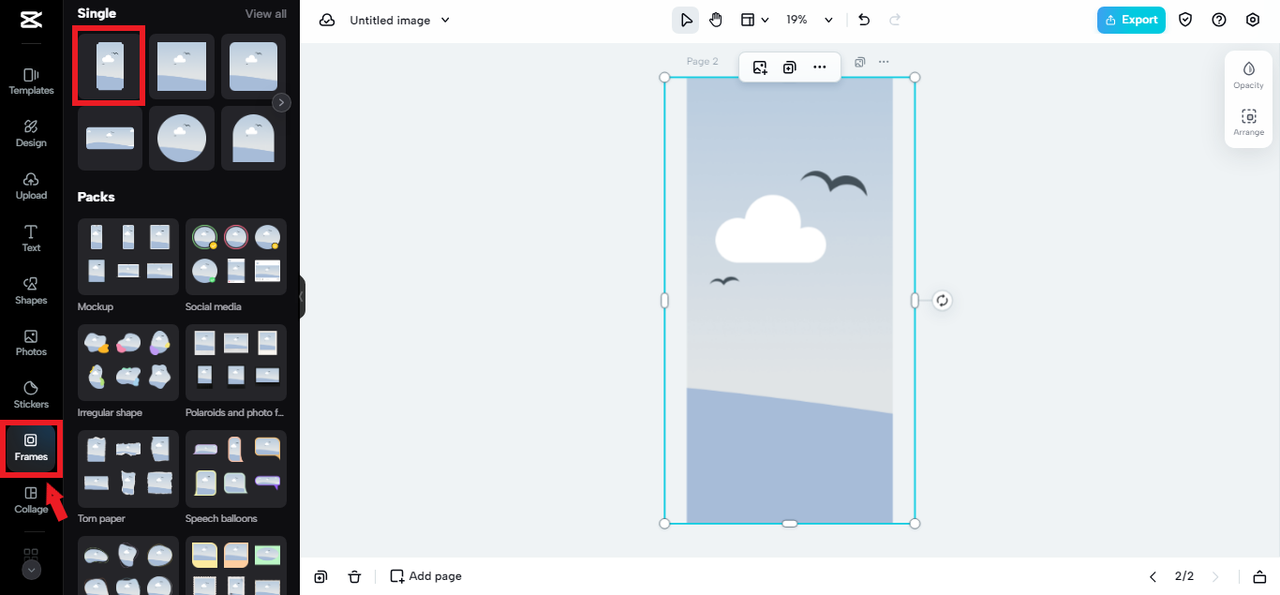The height and width of the screenshot is (595, 1280).
Task: Open the help question mark icon
Action: pos(1219,20)
